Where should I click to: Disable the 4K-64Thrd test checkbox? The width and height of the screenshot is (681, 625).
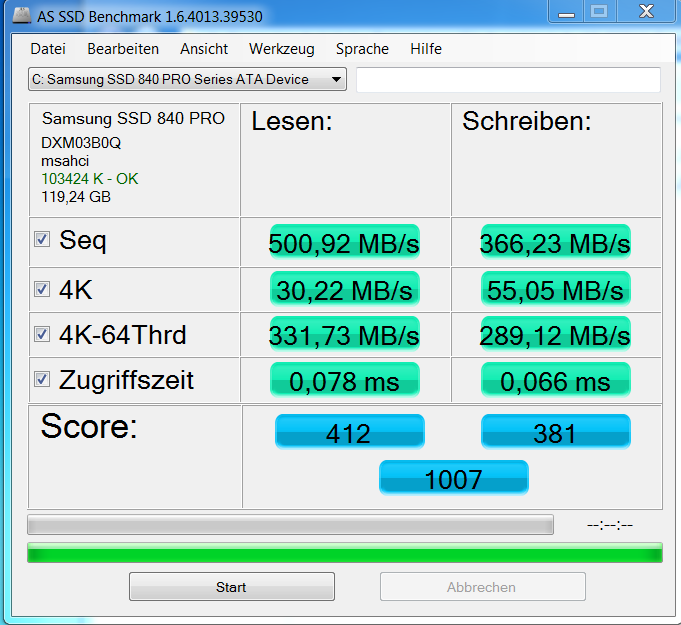pos(42,334)
